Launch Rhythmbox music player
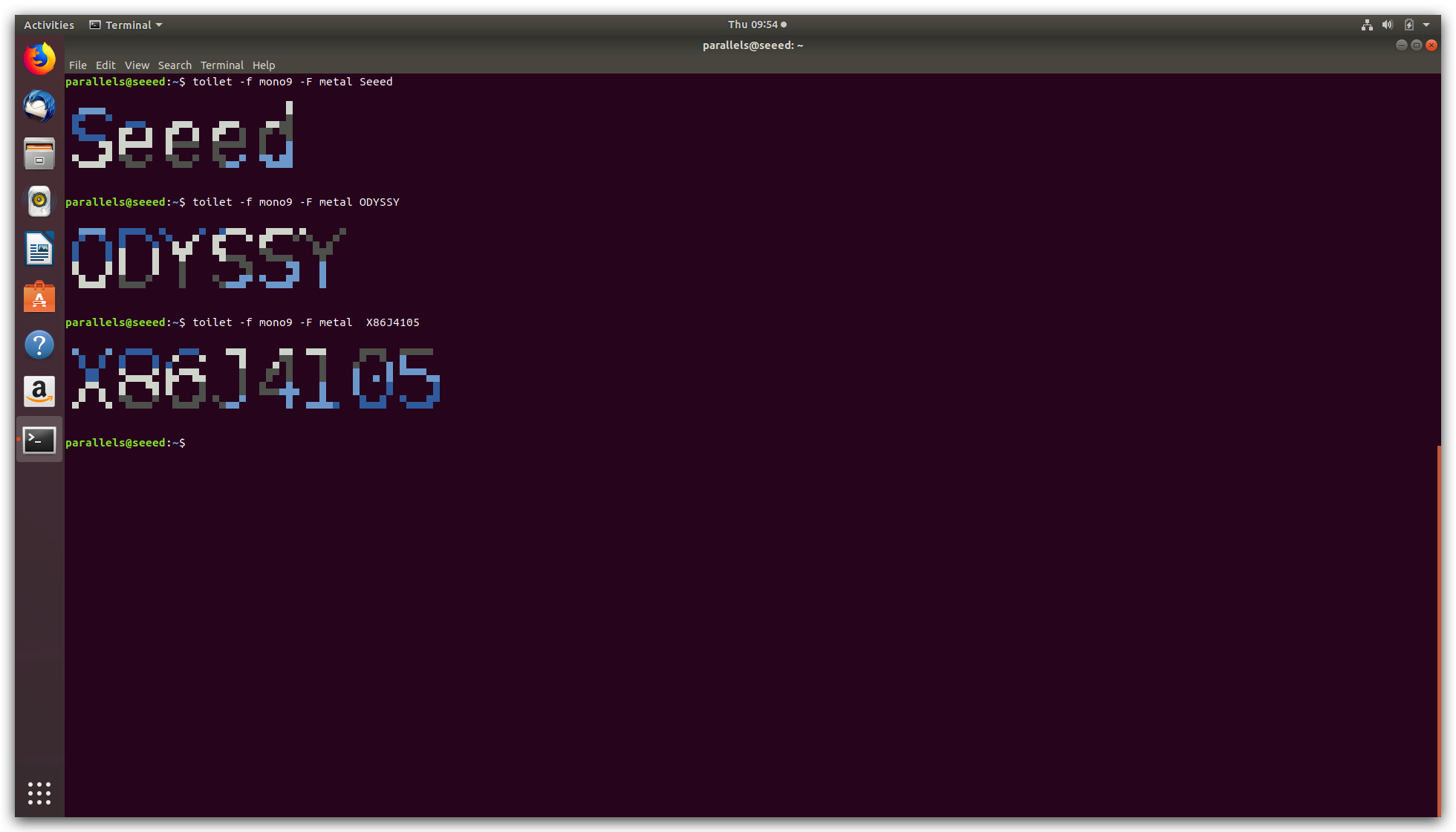 click(x=39, y=201)
